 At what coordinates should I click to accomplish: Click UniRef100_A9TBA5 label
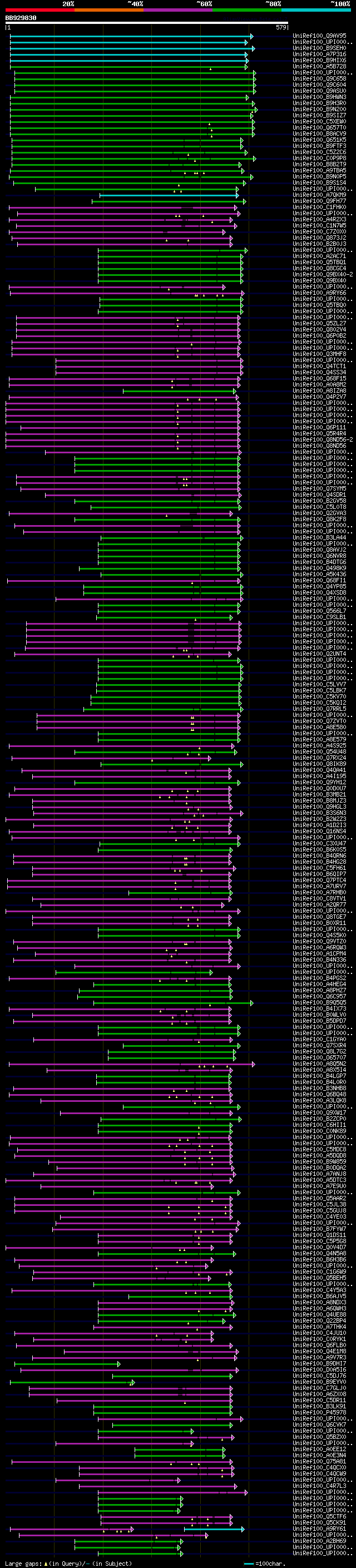tap(319, 170)
